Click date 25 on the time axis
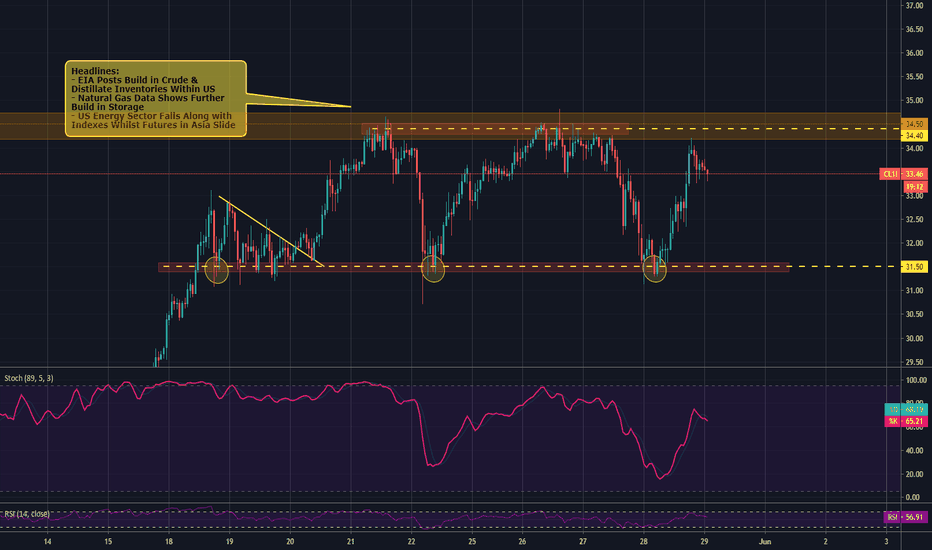This screenshot has height=550, width=932. [472, 542]
